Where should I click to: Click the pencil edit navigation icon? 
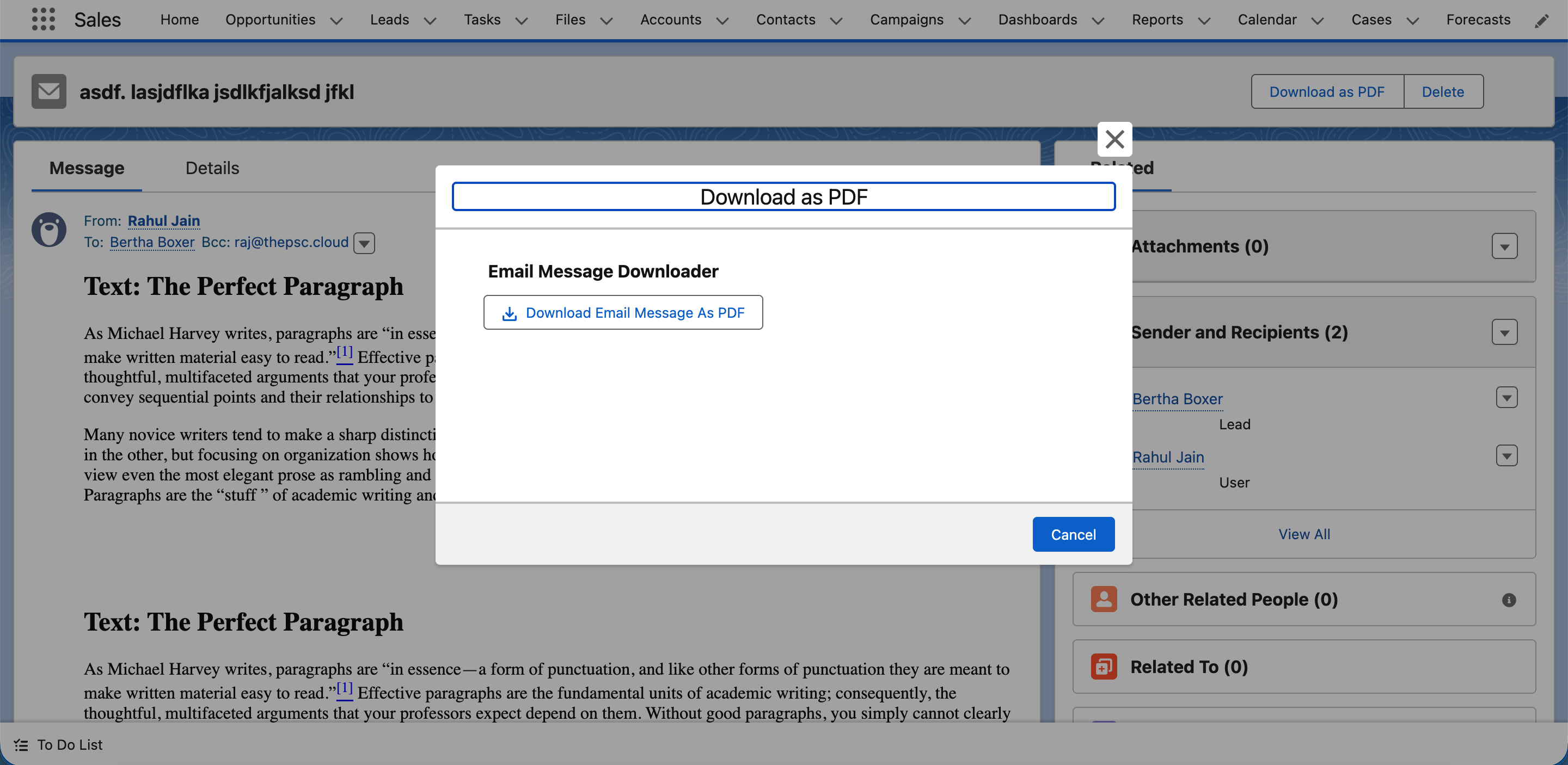click(x=1541, y=21)
